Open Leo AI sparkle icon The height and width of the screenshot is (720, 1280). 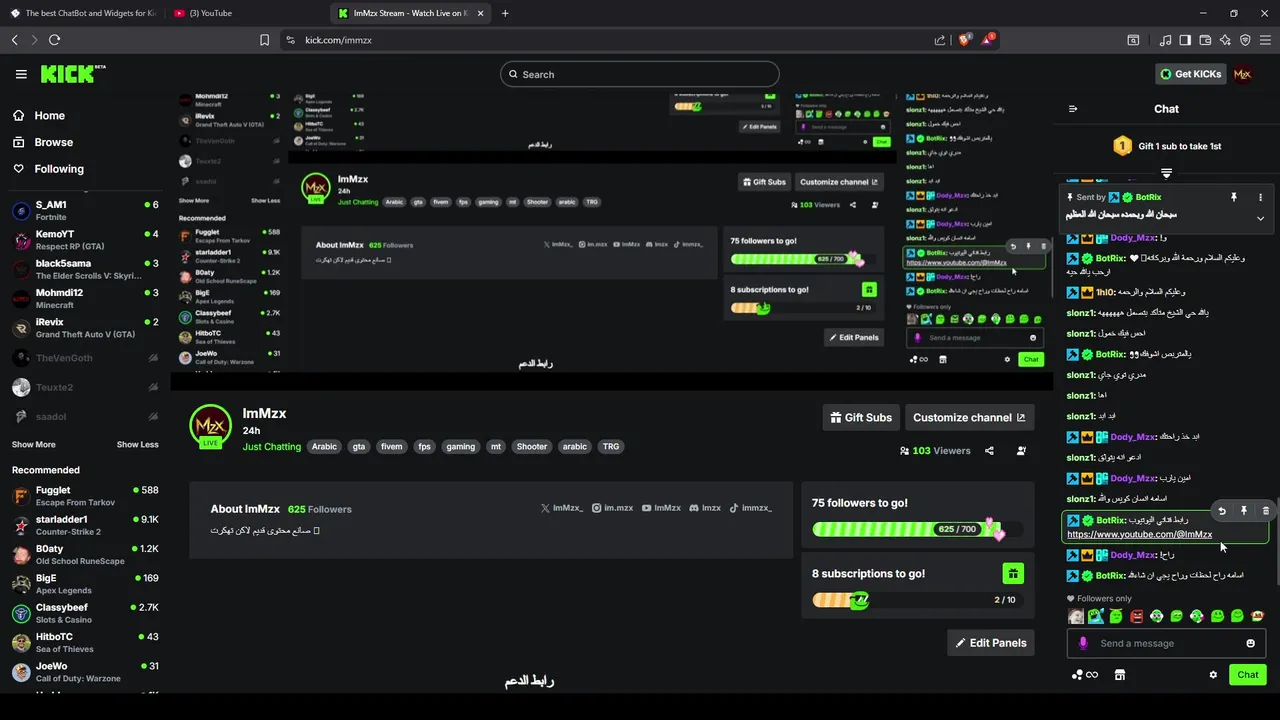(x=1225, y=40)
